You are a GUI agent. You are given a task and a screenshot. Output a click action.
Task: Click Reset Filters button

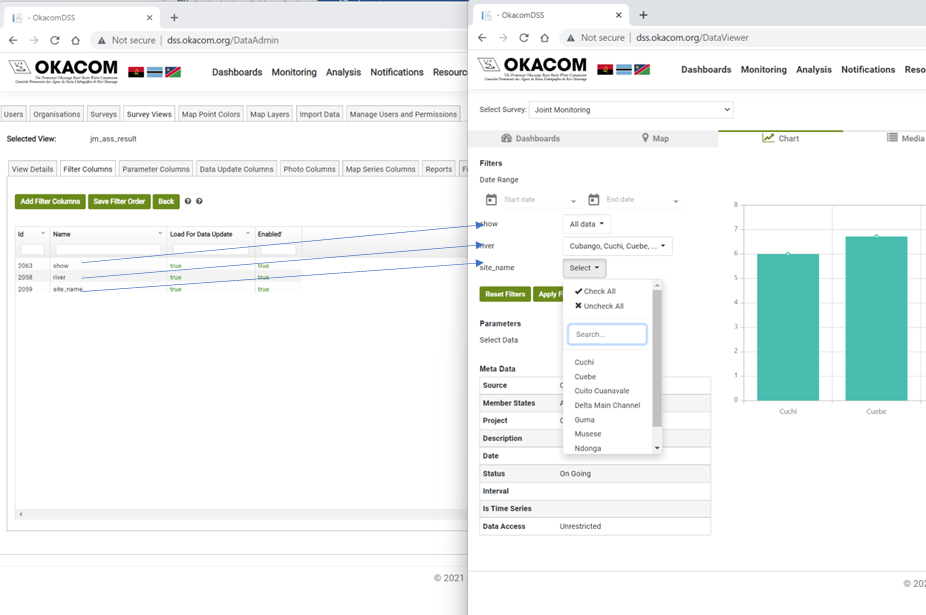coord(505,294)
